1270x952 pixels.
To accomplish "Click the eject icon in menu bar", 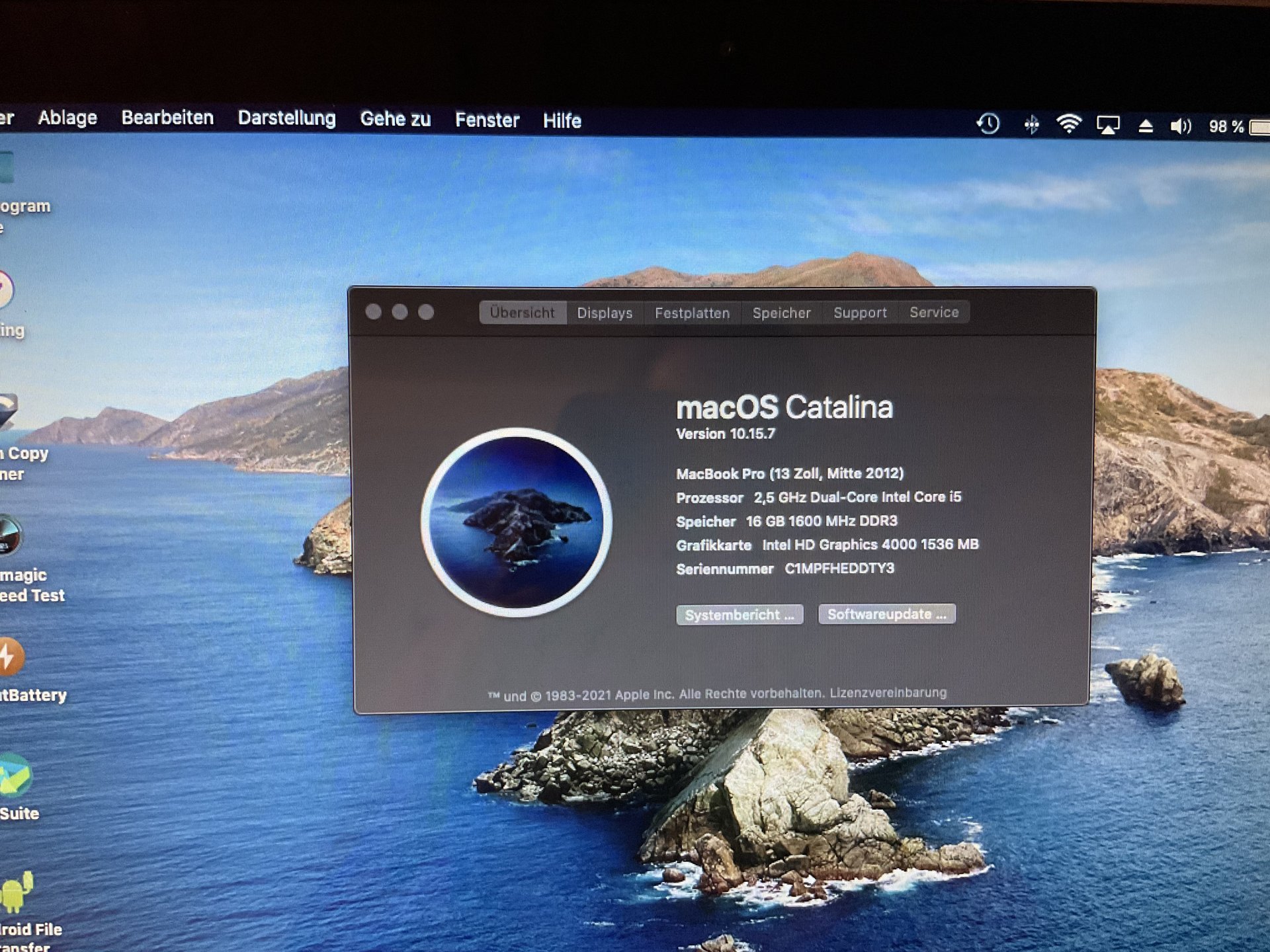I will 1146,126.
